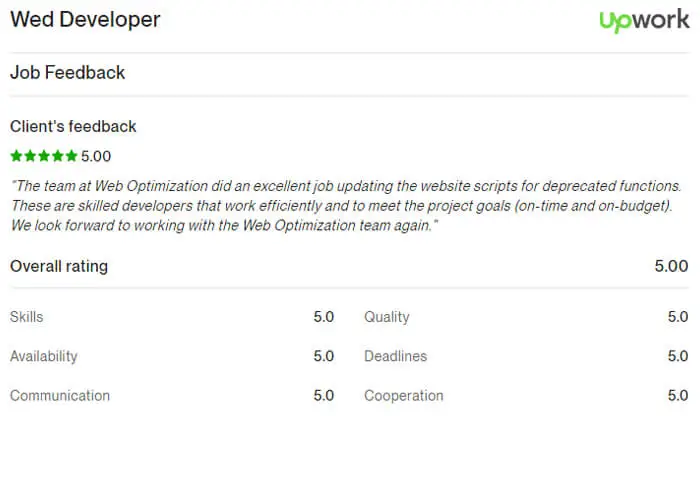
Task: Click the first green star
Action: [17, 156]
